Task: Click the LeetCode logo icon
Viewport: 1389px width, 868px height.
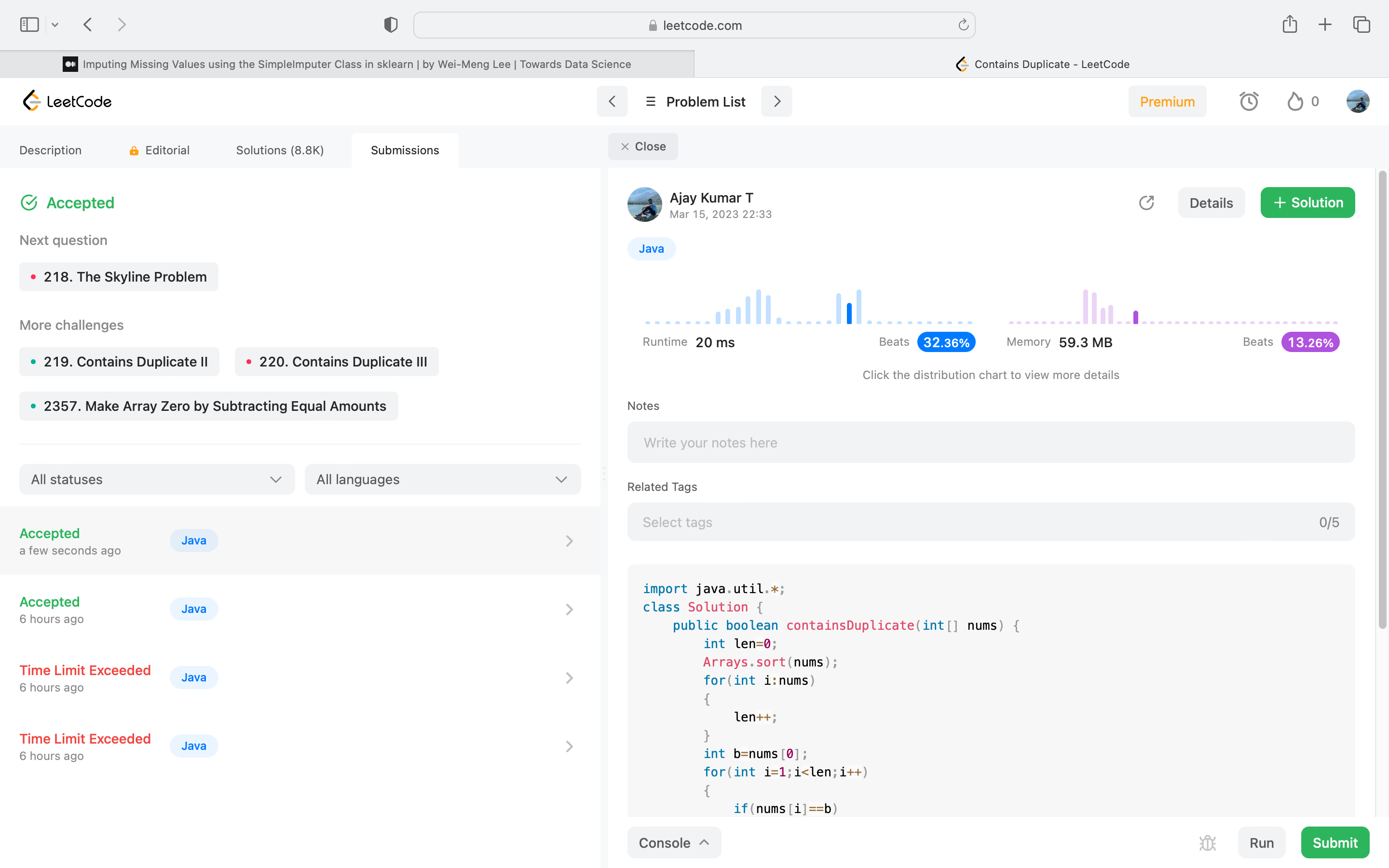Action: pos(32,101)
